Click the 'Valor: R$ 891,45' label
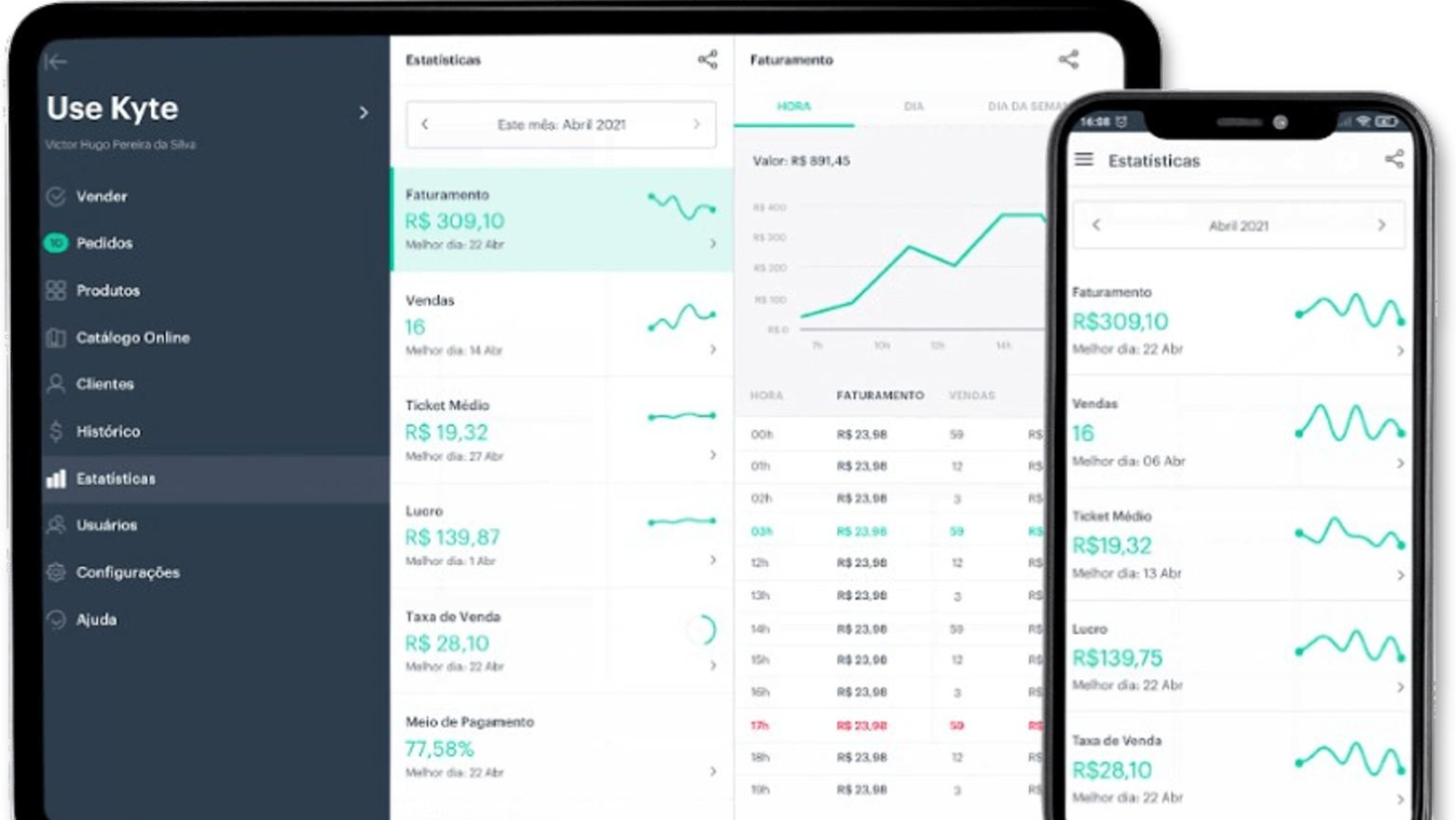 point(801,161)
